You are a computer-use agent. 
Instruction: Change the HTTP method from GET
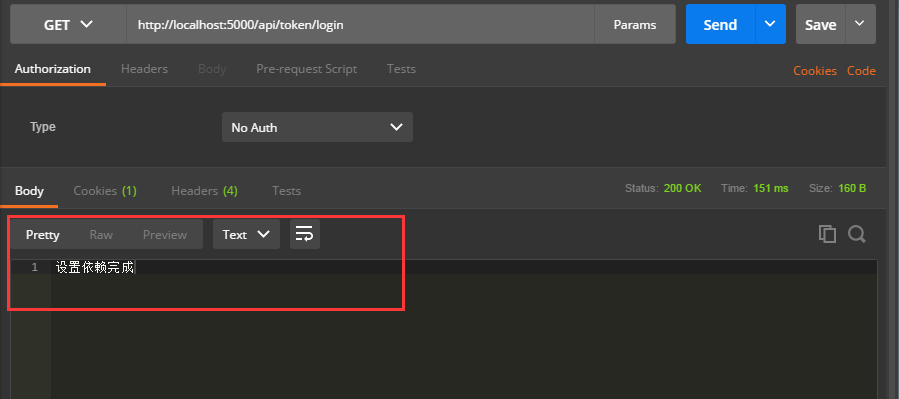click(68, 25)
